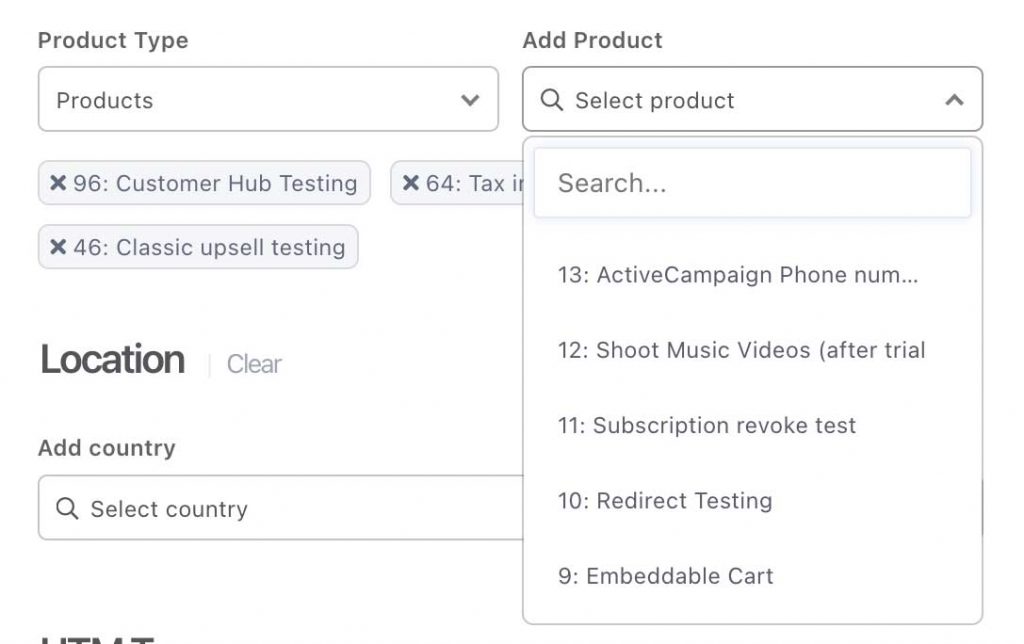Click the Location section heading
1024x644 pixels.
coord(112,359)
